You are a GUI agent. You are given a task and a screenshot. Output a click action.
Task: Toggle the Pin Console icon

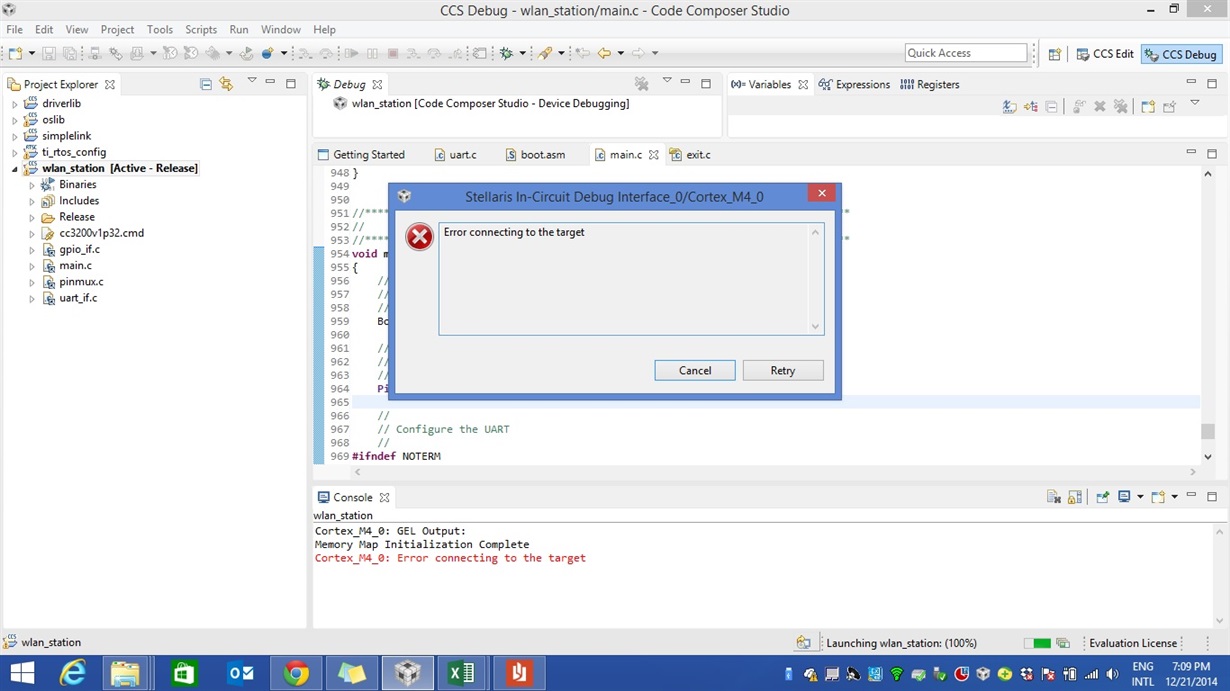point(1102,497)
